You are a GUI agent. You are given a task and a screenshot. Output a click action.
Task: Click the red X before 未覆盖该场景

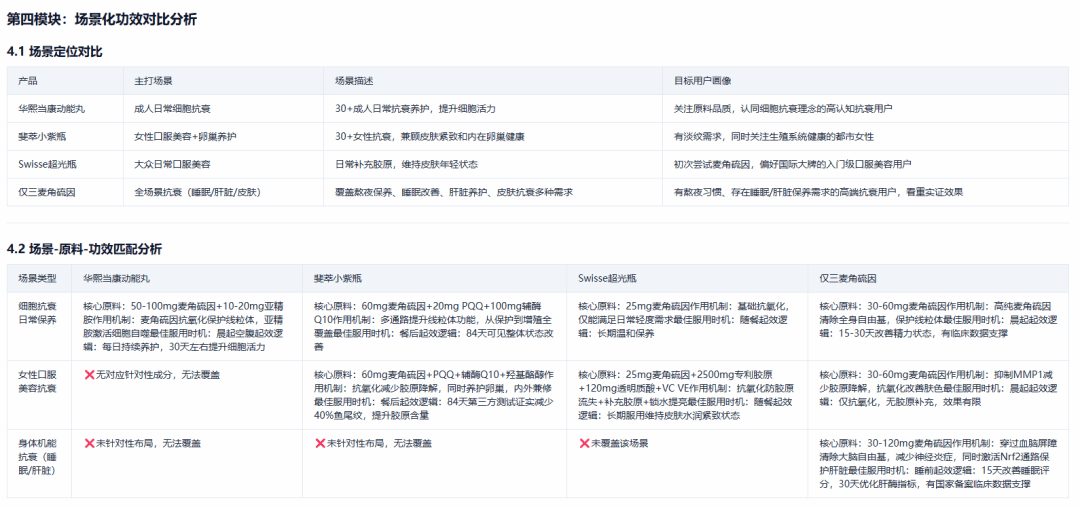coord(584,444)
